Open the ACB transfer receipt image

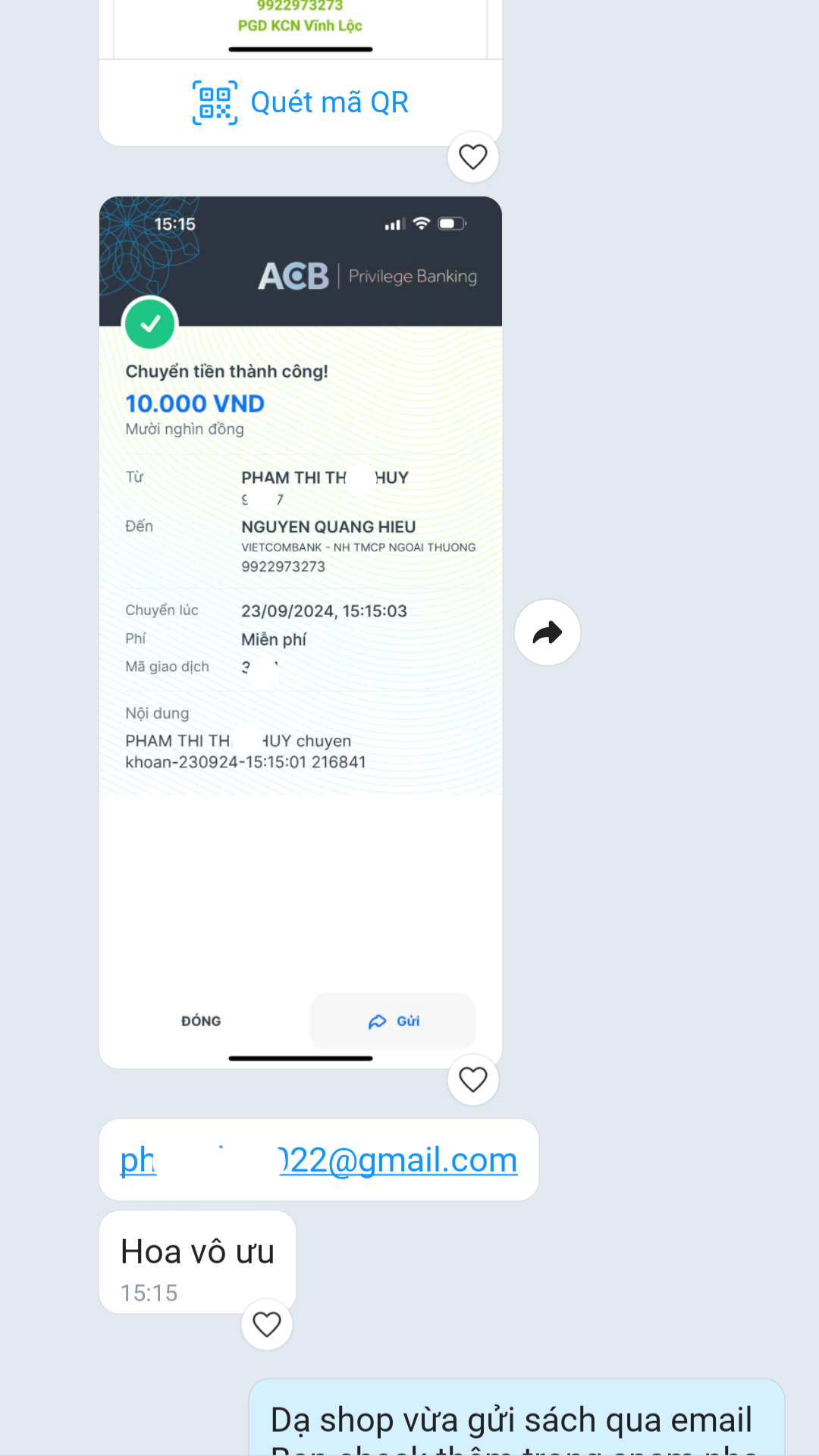point(300,632)
